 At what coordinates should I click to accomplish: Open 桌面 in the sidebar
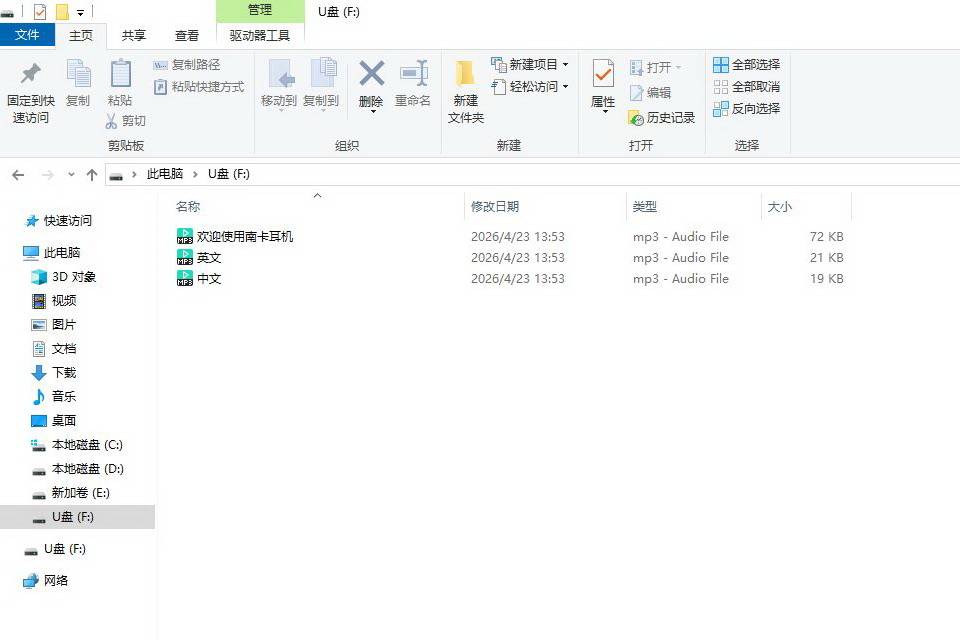(x=54, y=420)
